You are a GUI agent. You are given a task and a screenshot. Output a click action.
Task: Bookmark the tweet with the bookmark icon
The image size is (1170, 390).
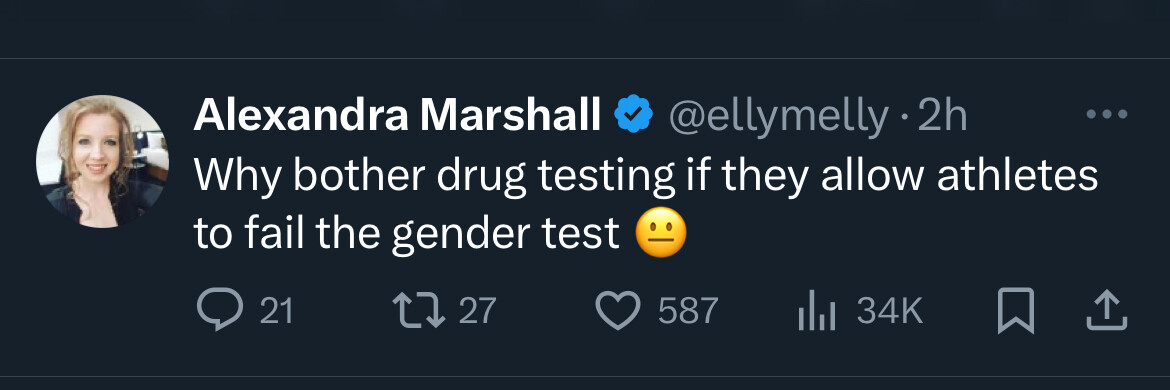coord(1016,310)
